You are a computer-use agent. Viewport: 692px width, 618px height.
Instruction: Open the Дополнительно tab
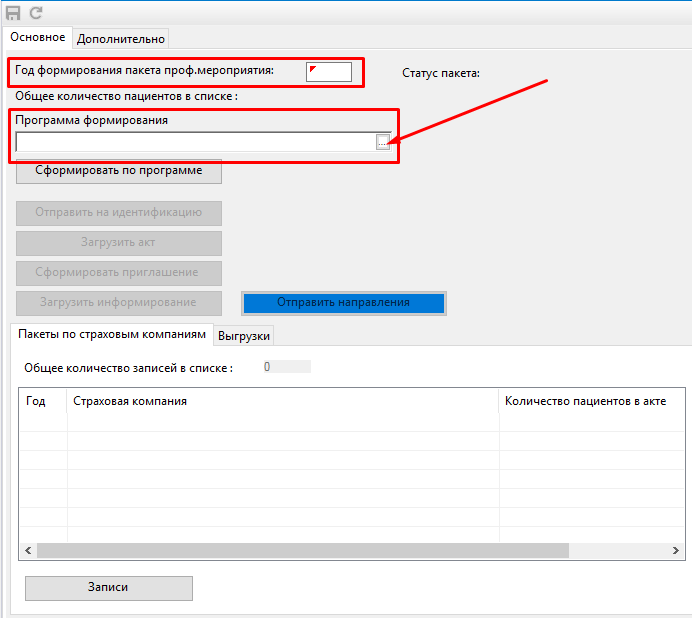tap(120, 38)
